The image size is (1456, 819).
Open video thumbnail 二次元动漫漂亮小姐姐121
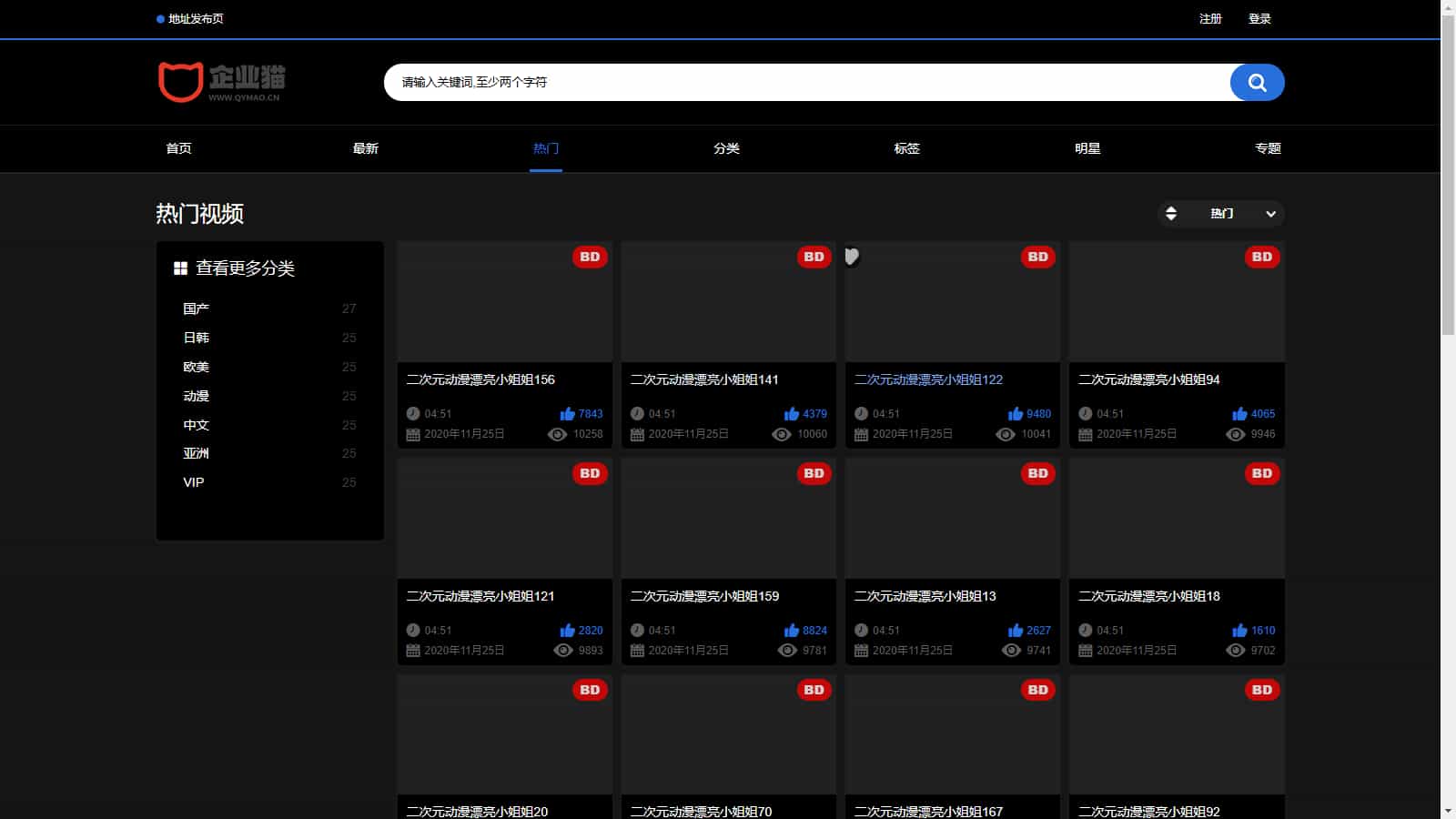tap(504, 519)
